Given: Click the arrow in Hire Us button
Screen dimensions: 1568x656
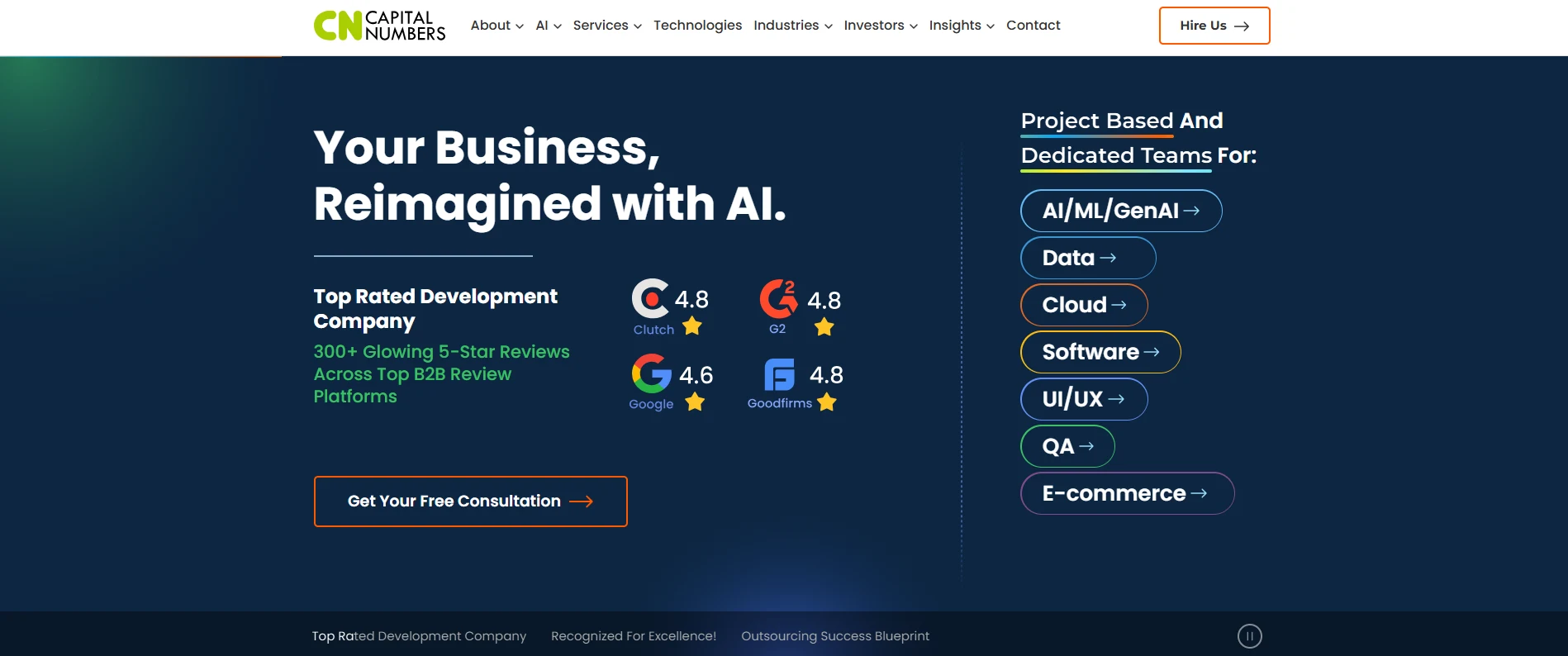Looking at the screenshot, I should [x=1241, y=26].
